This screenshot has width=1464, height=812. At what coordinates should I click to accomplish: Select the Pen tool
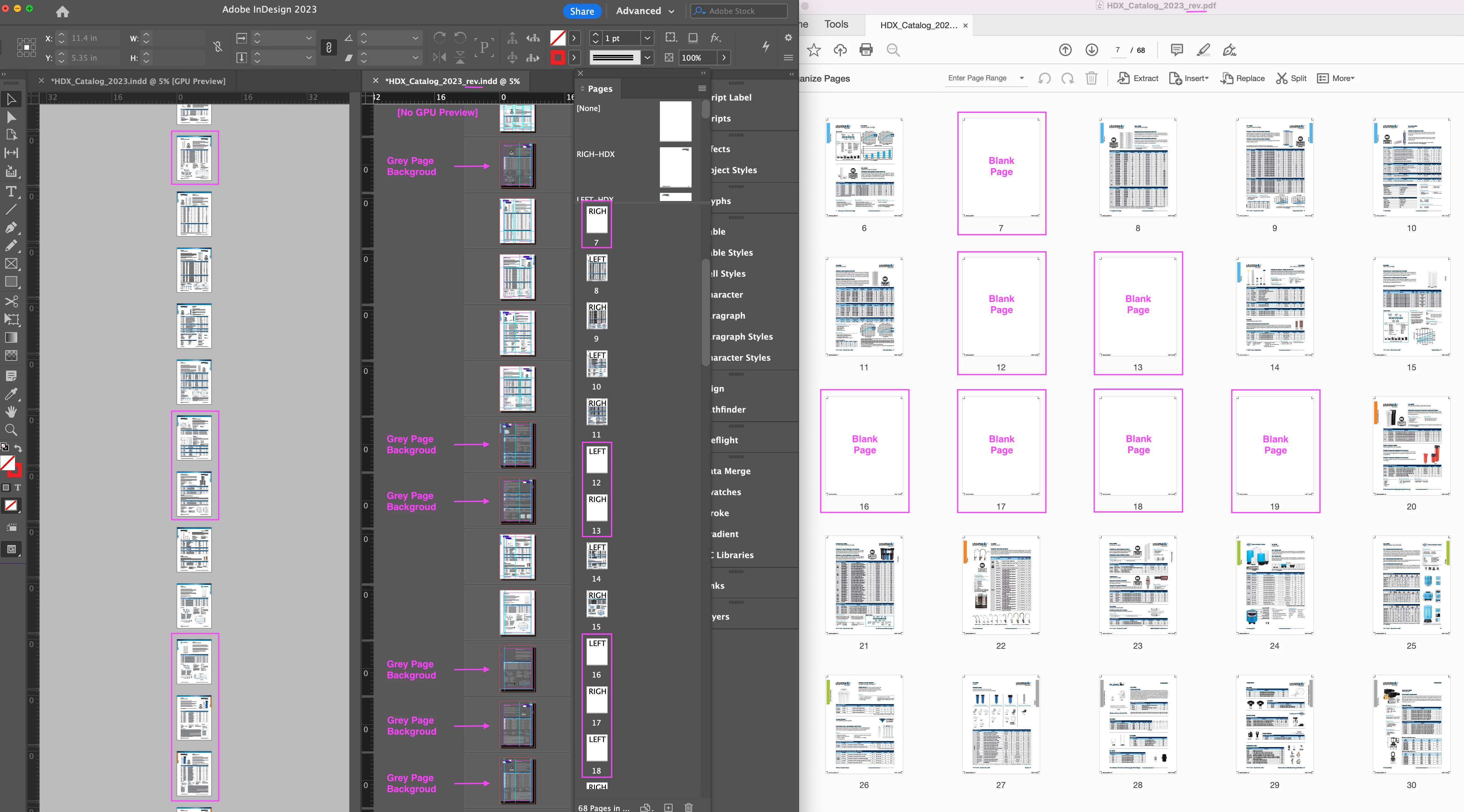pyautogui.click(x=11, y=227)
